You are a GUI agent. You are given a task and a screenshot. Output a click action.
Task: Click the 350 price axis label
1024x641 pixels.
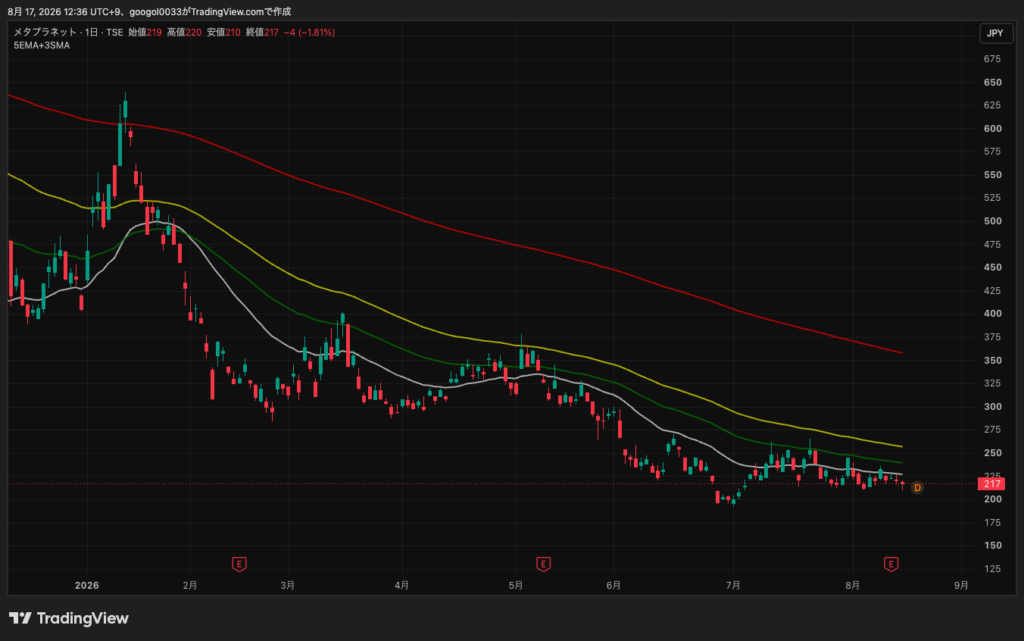click(992, 360)
